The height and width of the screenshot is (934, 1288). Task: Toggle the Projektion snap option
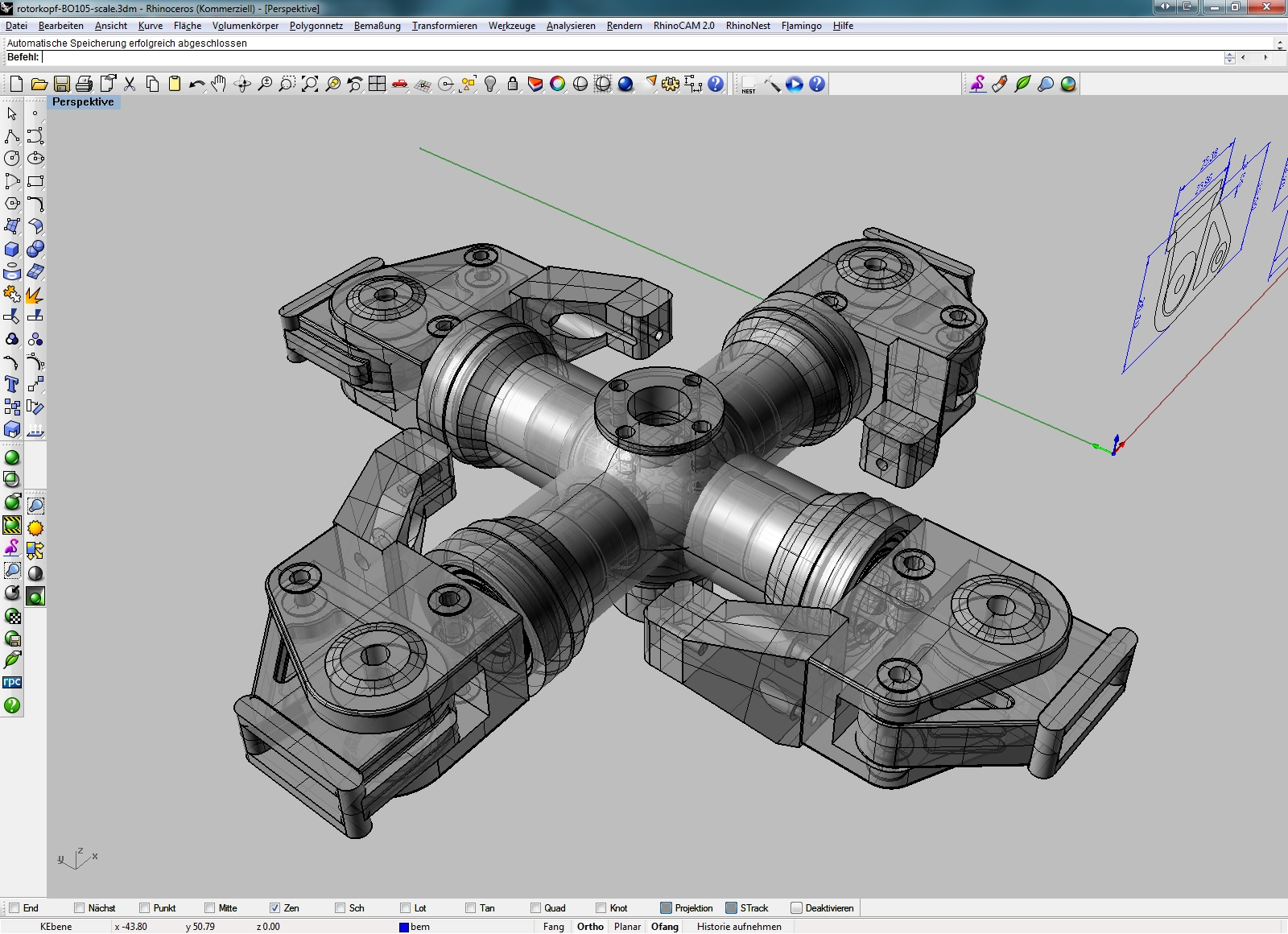pyautogui.click(x=666, y=908)
